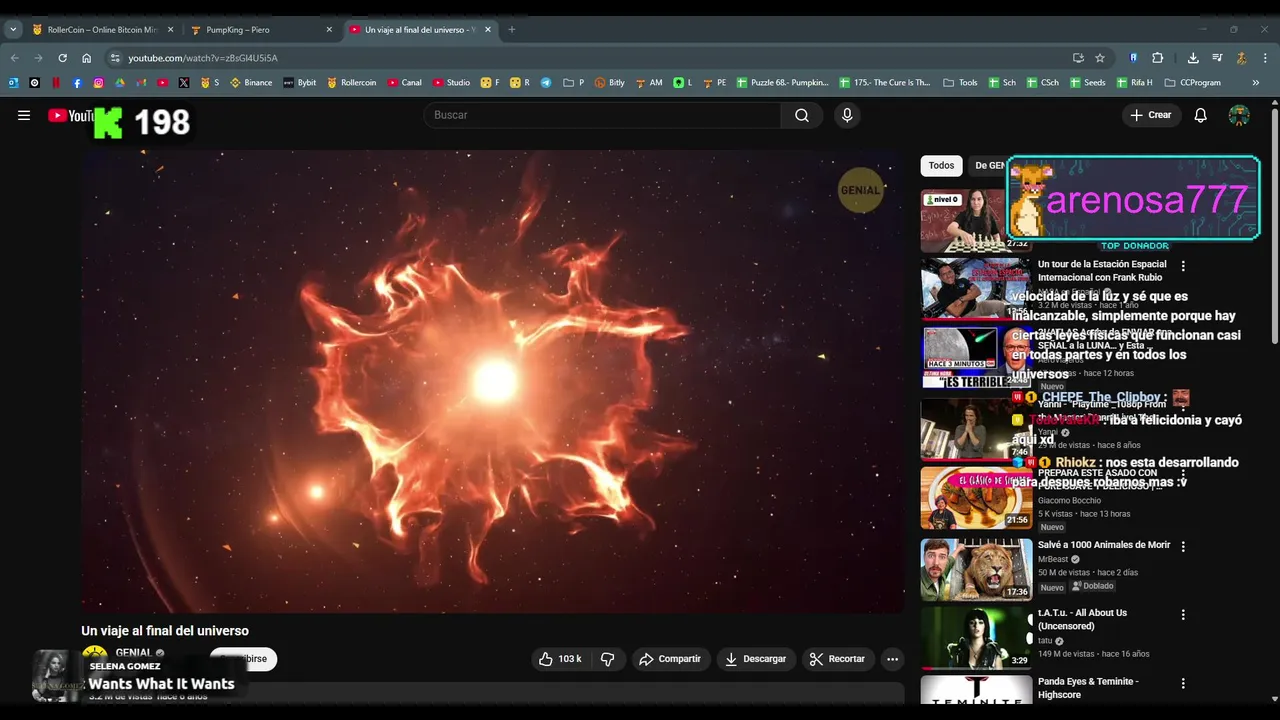
Task: Open the Rollercoin bookmark
Action: pyautogui.click(x=352, y=83)
